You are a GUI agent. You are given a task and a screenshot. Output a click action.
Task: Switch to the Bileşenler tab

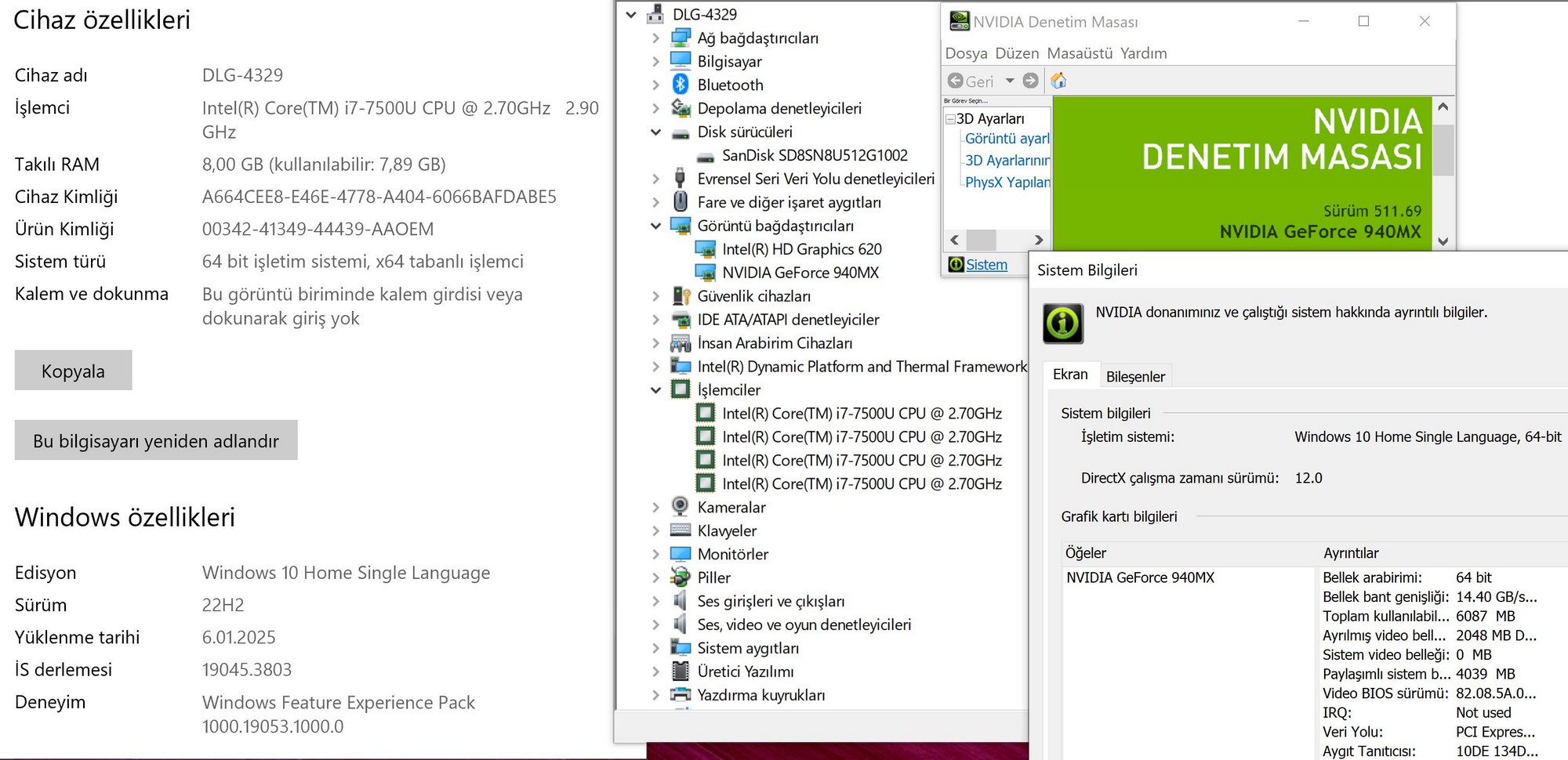[x=1134, y=377]
